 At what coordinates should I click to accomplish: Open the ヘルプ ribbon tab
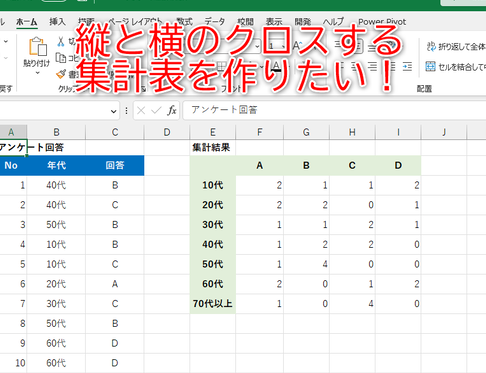(334, 22)
